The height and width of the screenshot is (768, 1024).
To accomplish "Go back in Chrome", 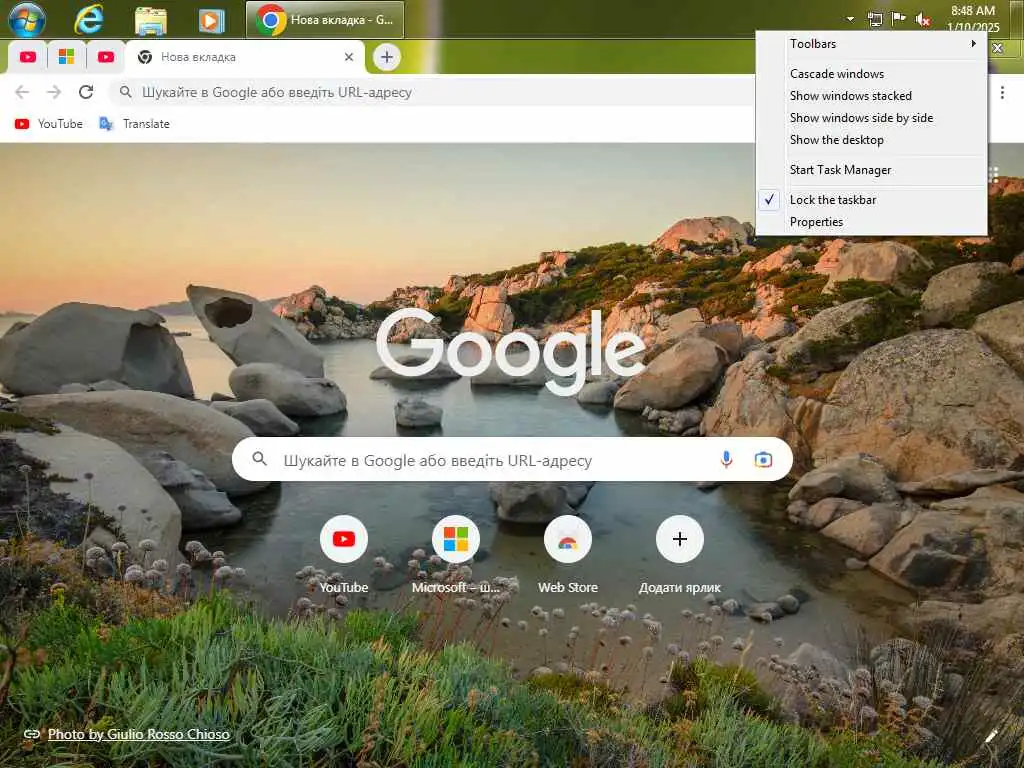I will click(x=22, y=92).
